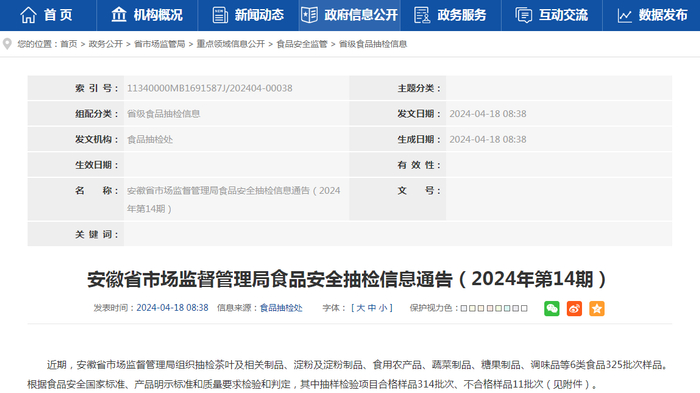
Task: Pick the last 保护视力色 color swatch
Action: click(x=524, y=308)
